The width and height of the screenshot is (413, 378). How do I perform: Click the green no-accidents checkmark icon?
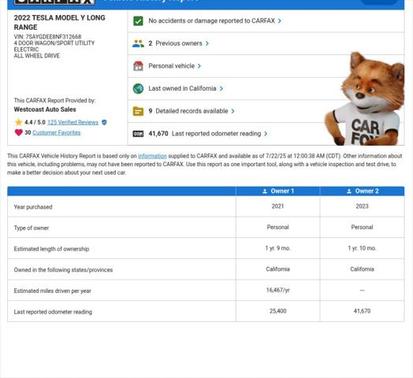tap(138, 21)
